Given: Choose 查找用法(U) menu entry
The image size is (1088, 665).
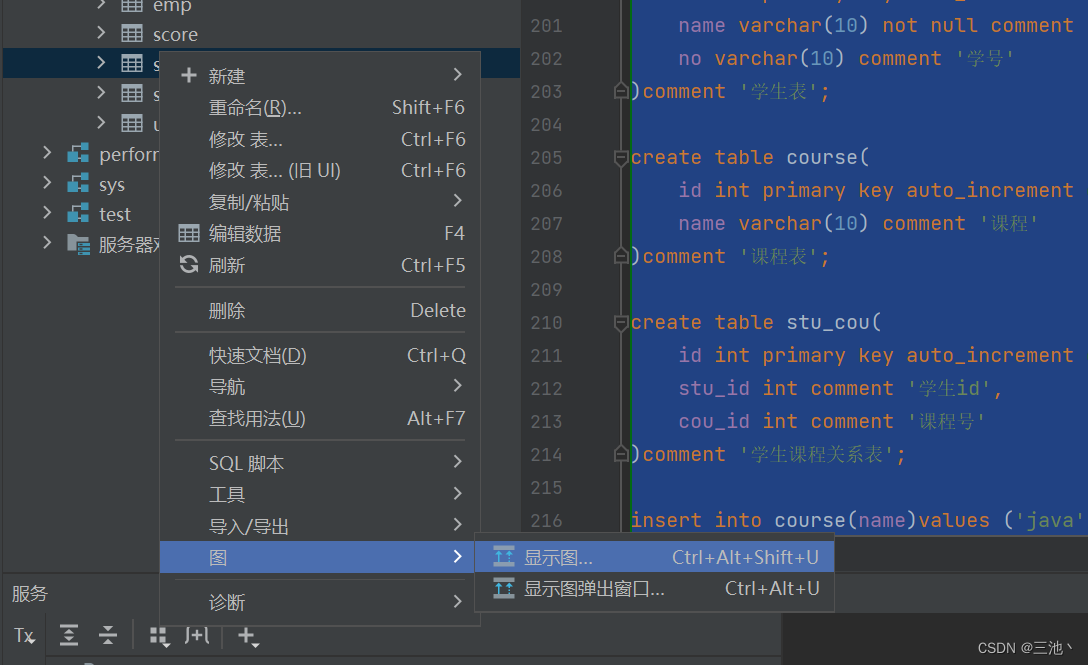Looking at the screenshot, I should point(320,419).
